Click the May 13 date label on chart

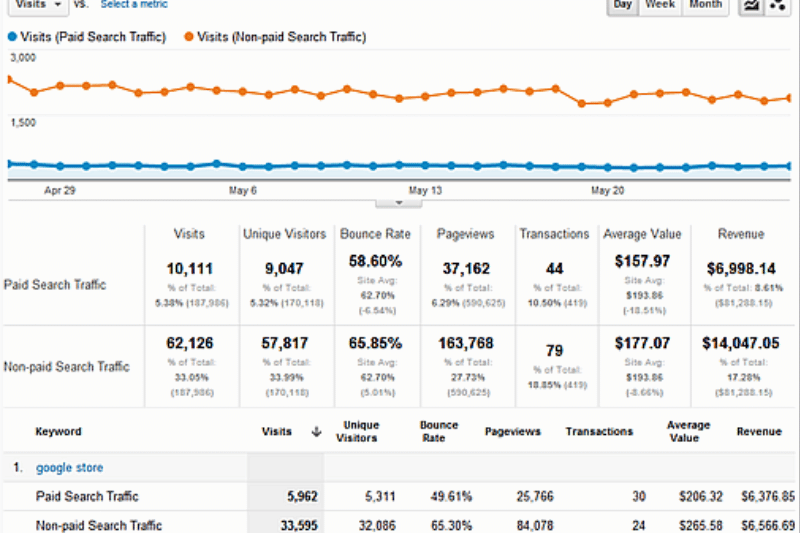425,191
